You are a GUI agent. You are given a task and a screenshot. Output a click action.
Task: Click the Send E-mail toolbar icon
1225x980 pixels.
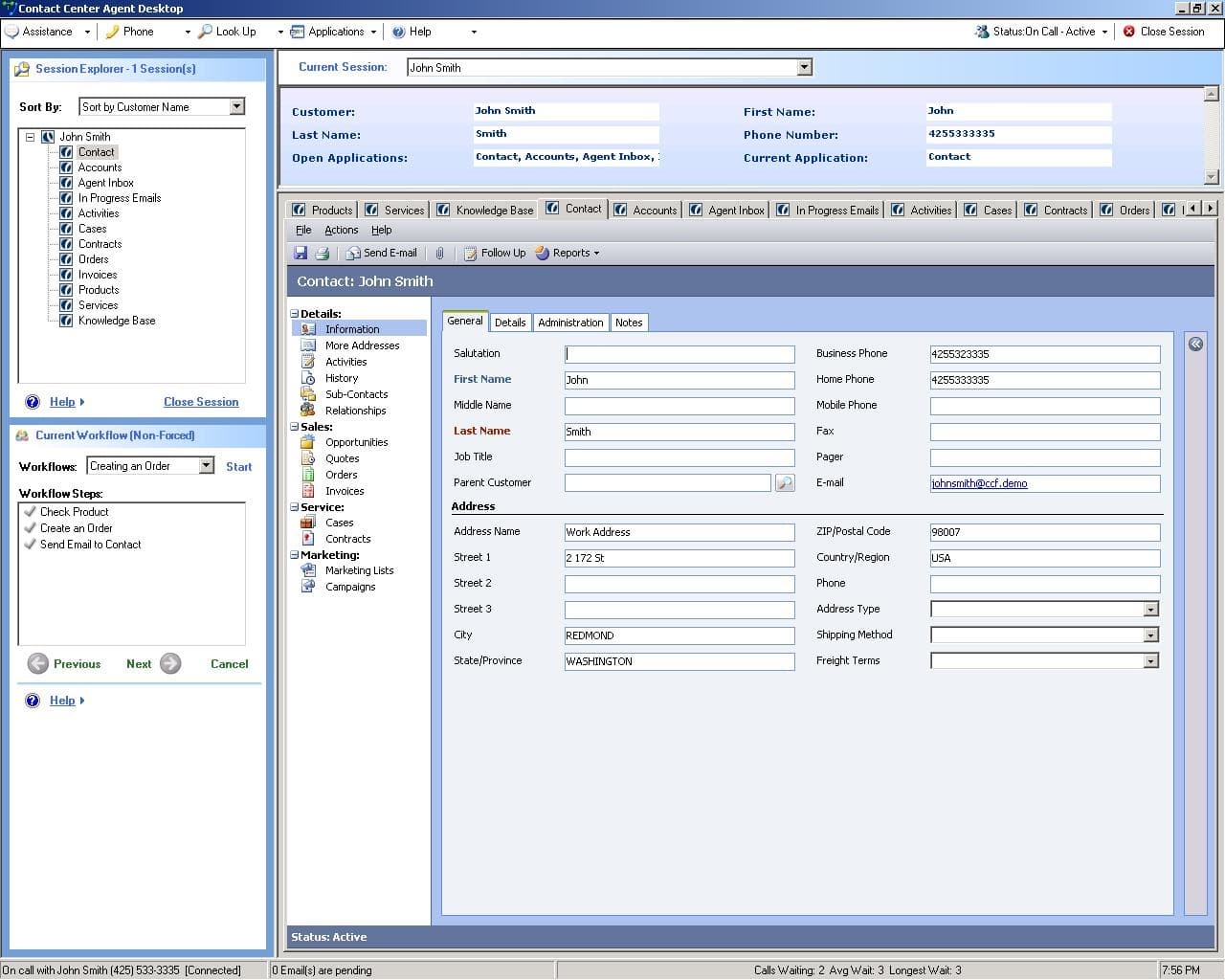(381, 253)
